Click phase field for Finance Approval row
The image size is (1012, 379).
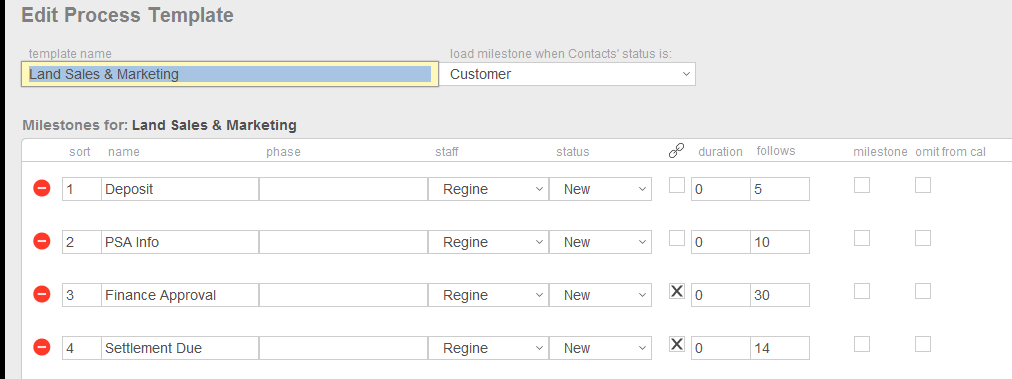pyautogui.click(x=343, y=295)
